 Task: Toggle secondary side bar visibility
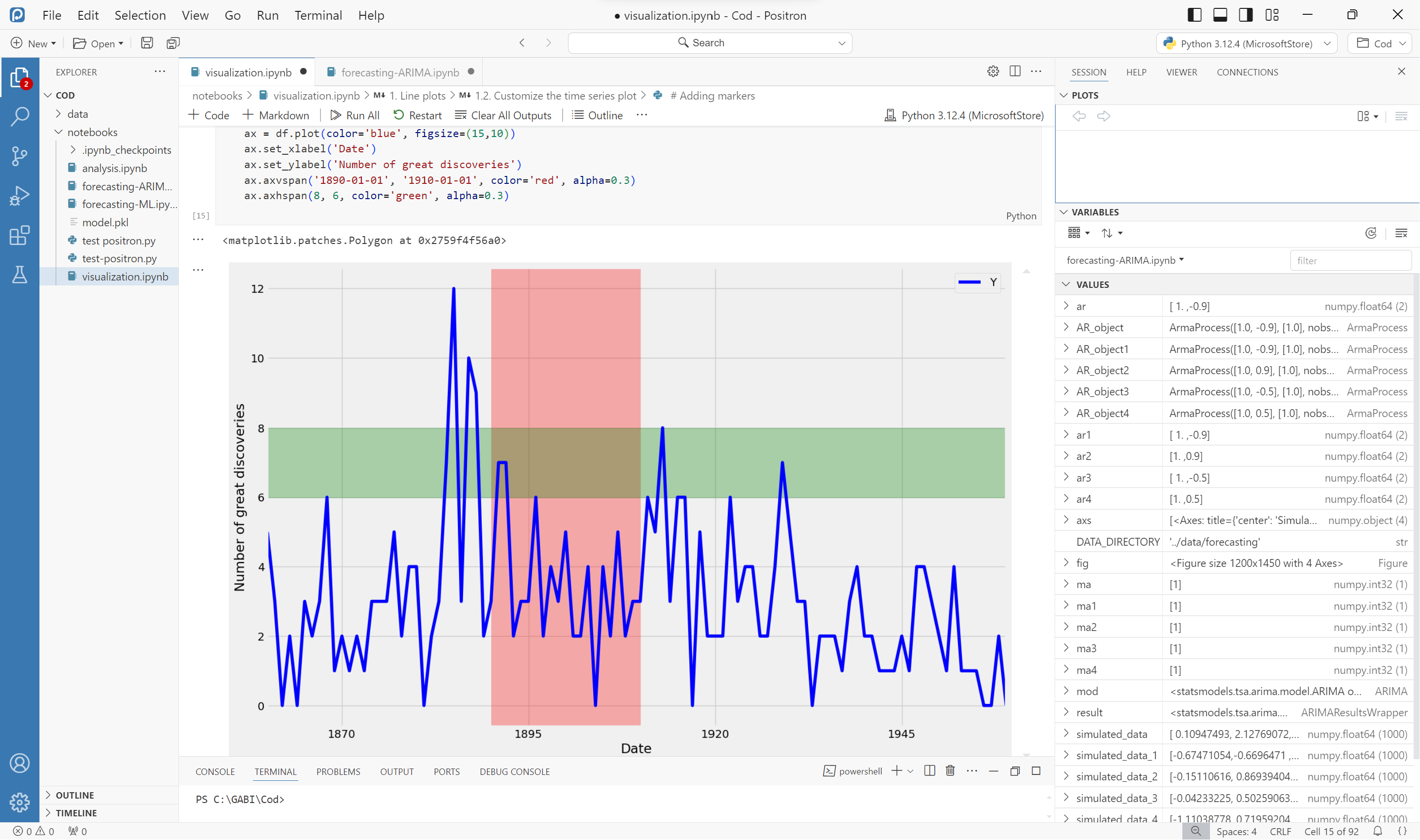pyautogui.click(x=1245, y=15)
